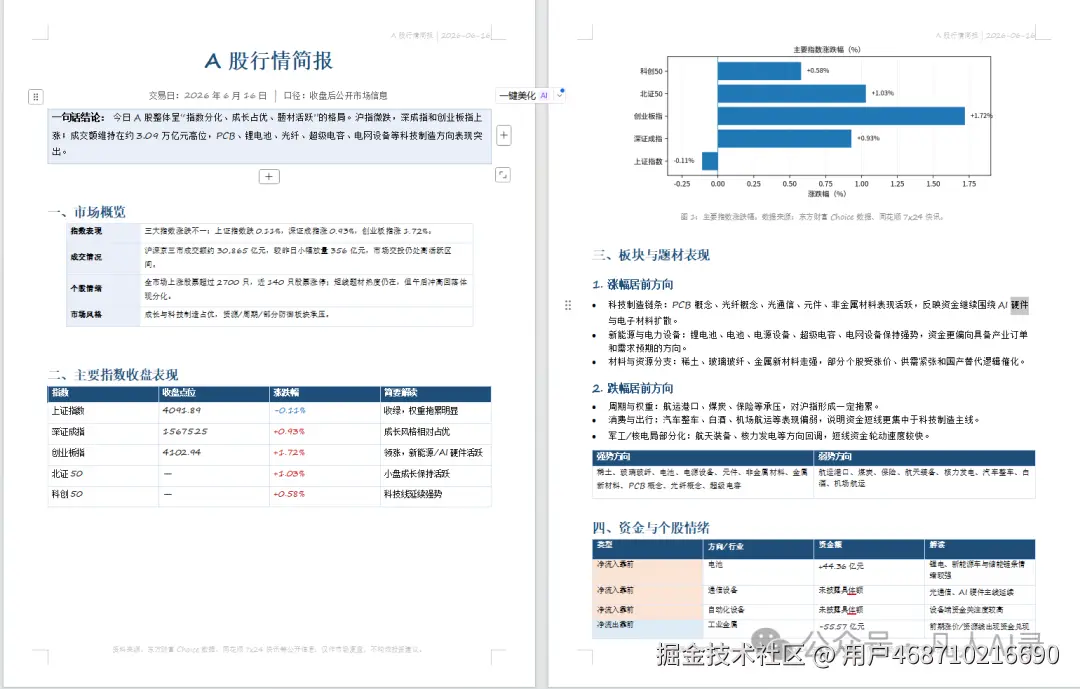The height and width of the screenshot is (689, 1080).
Task: Click the heading 三、板块与题材表现
Action: pyautogui.click(x=651, y=255)
